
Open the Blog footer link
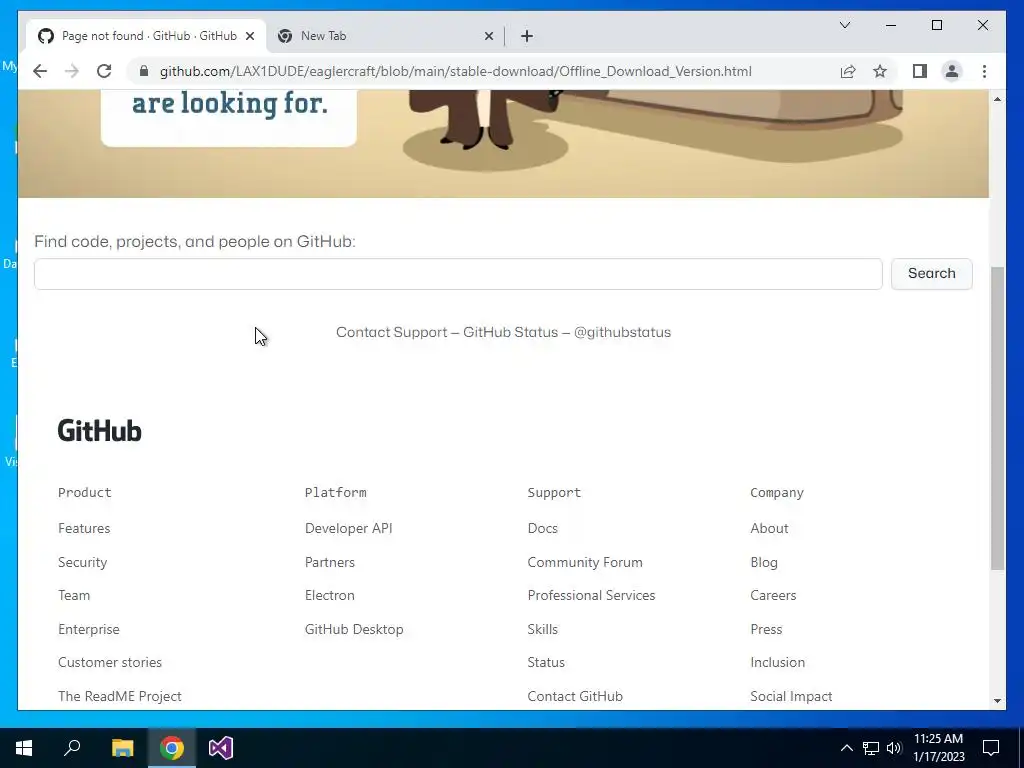(763, 562)
